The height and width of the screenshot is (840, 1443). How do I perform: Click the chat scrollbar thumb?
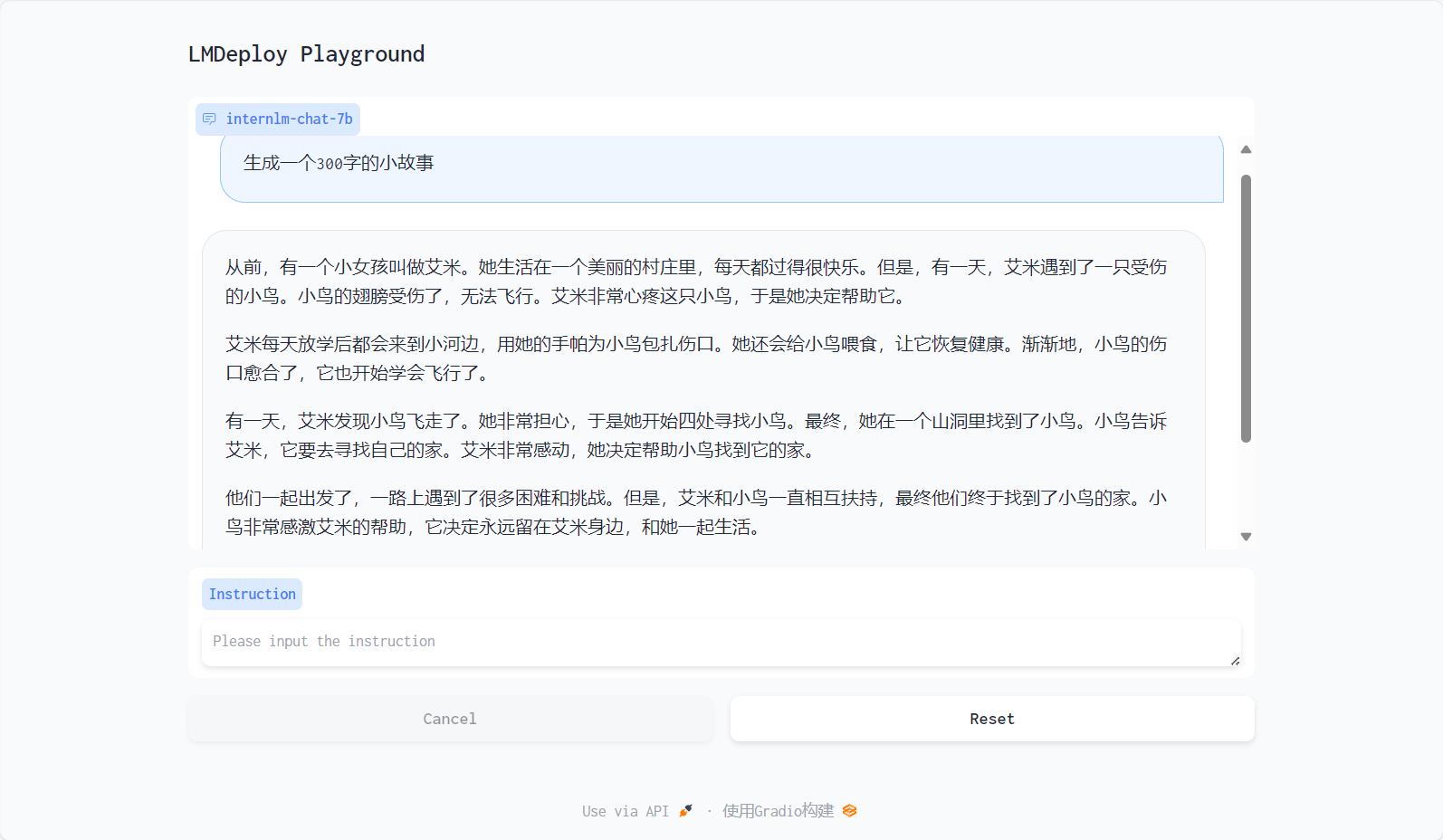pos(1246,308)
